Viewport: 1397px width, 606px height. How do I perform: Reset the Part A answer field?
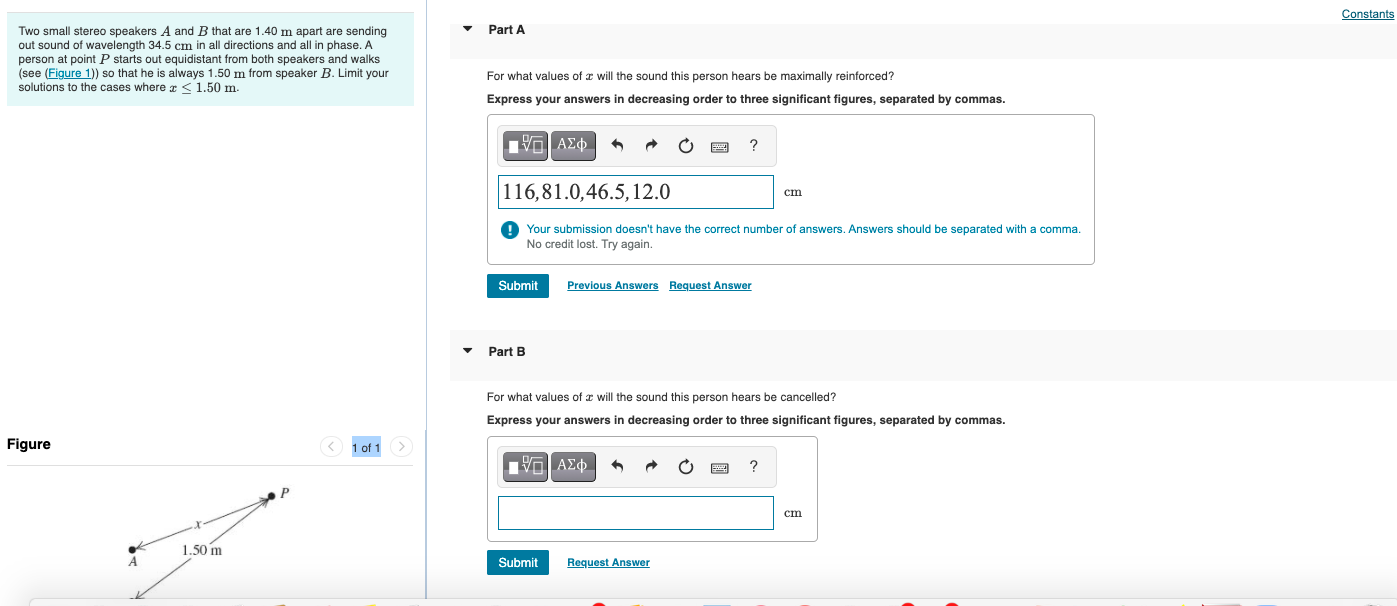[685, 146]
